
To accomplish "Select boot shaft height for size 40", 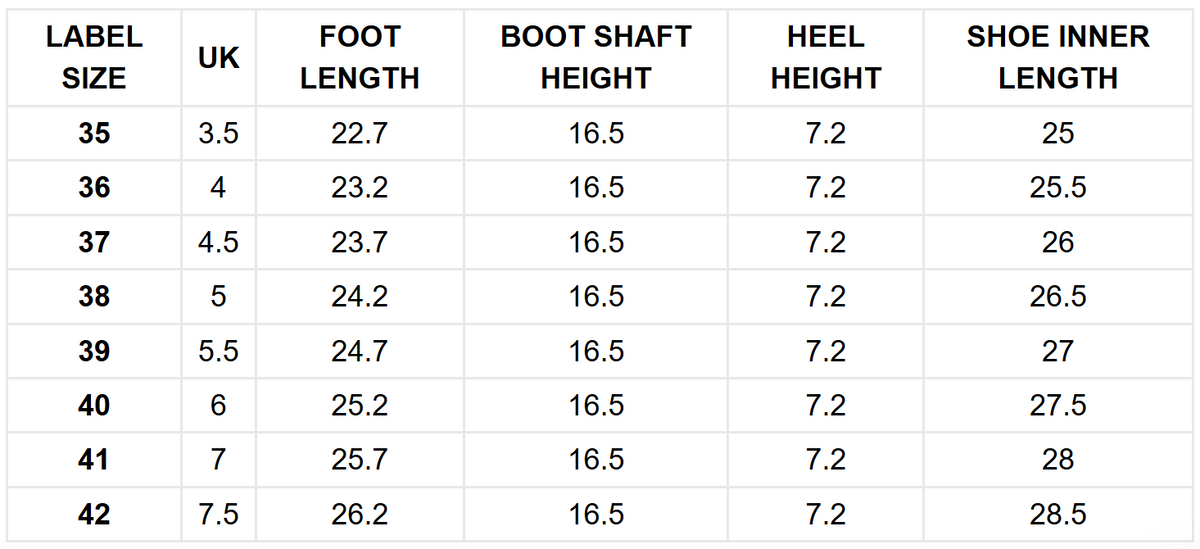I will point(596,406).
